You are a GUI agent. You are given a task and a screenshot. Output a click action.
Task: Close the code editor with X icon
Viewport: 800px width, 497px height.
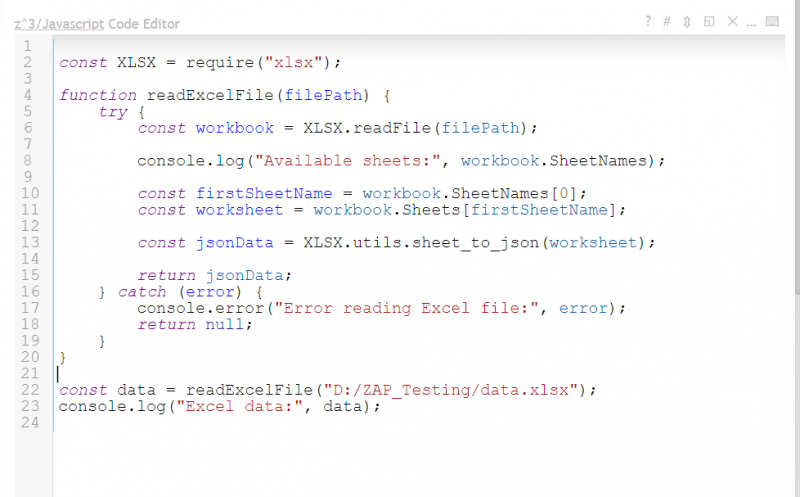732,21
